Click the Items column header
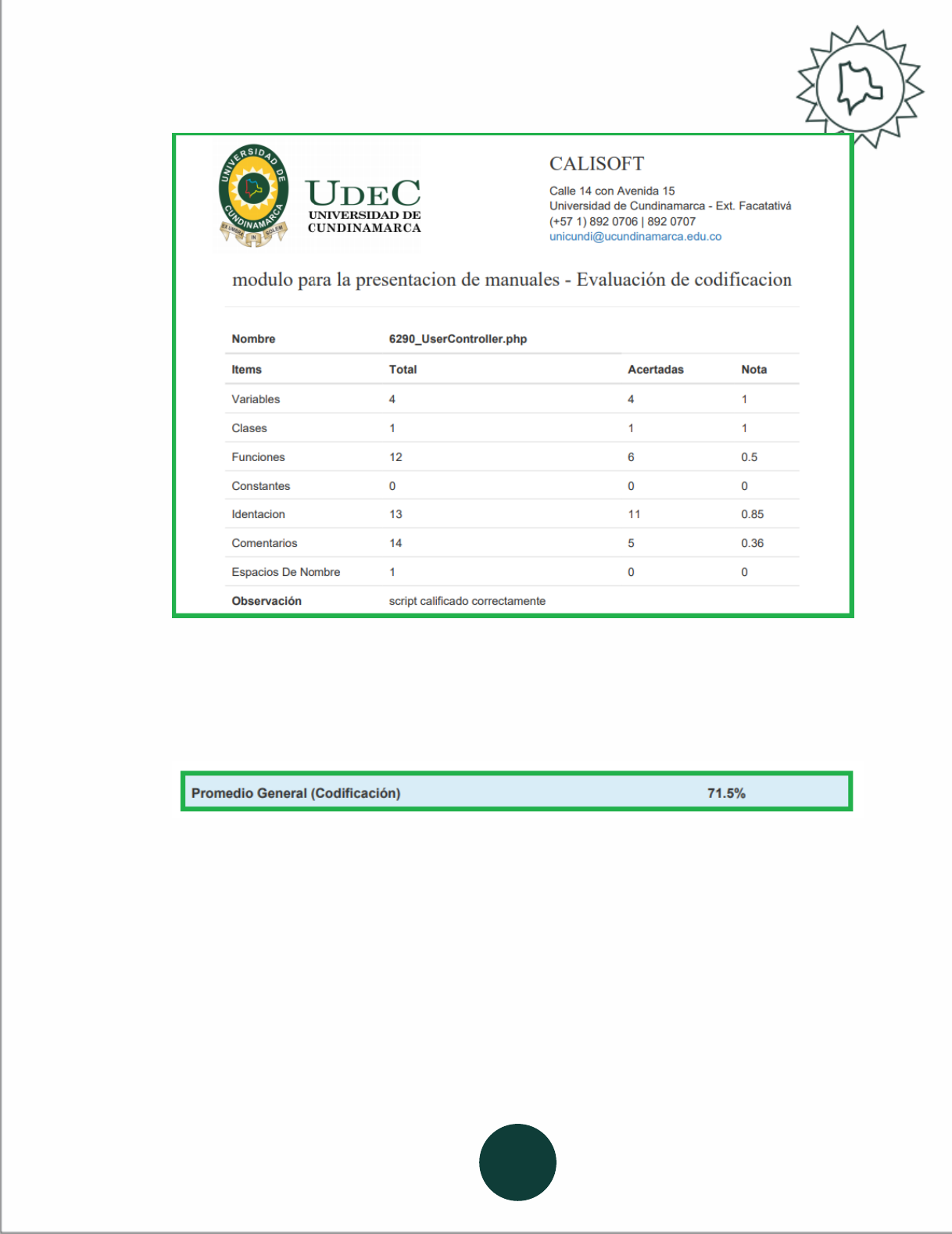Screen dimensions: 952x1234 tap(246, 370)
